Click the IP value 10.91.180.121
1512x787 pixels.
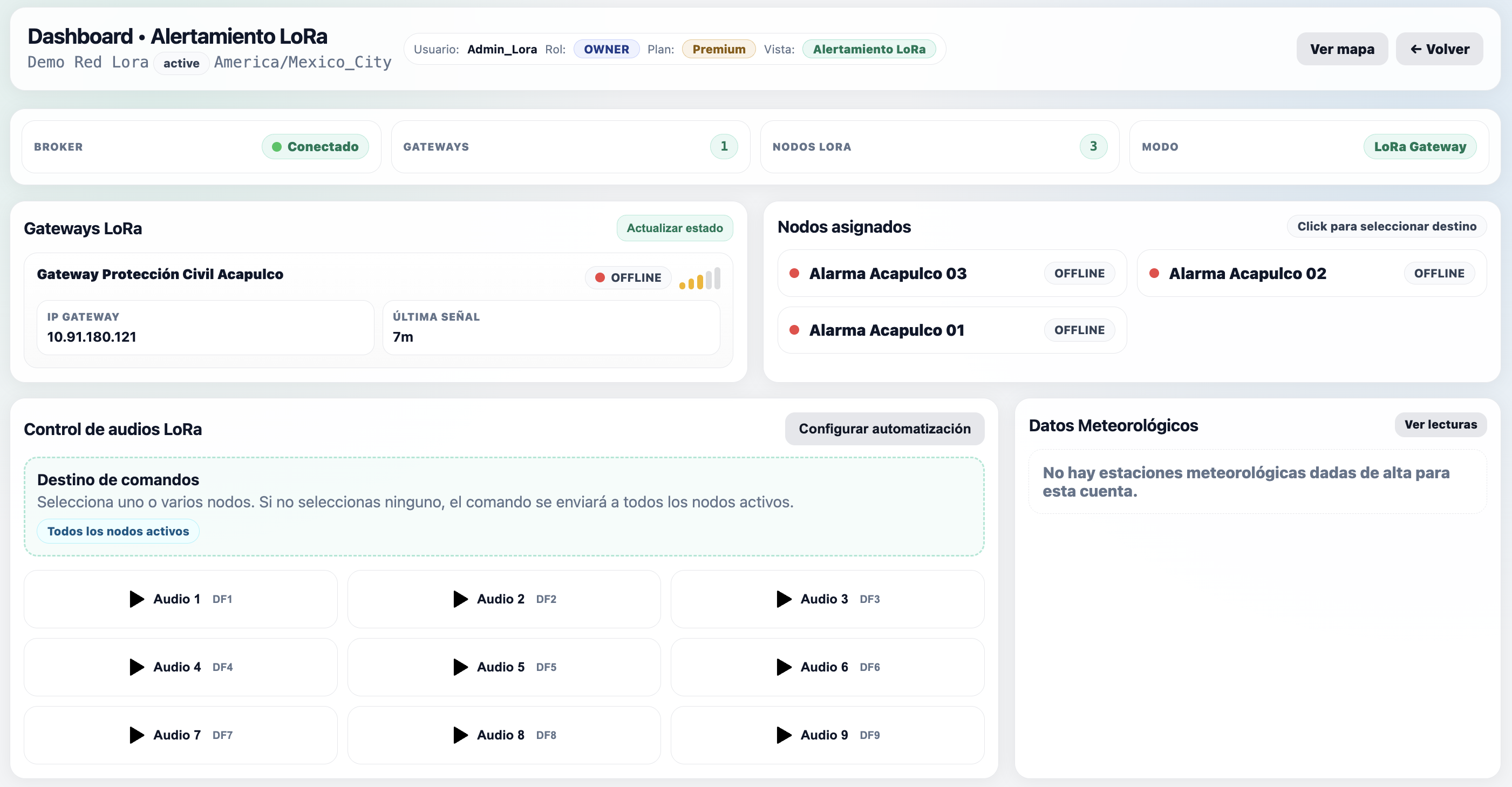pyautogui.click(x=92, y=337)
